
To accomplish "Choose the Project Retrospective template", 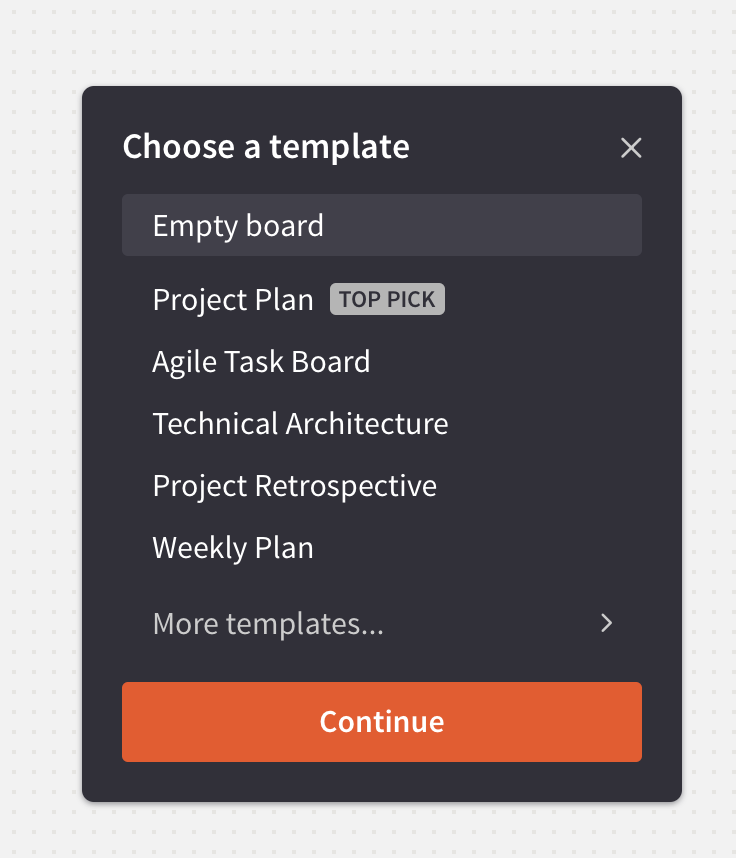I will (x=294, y=485).
